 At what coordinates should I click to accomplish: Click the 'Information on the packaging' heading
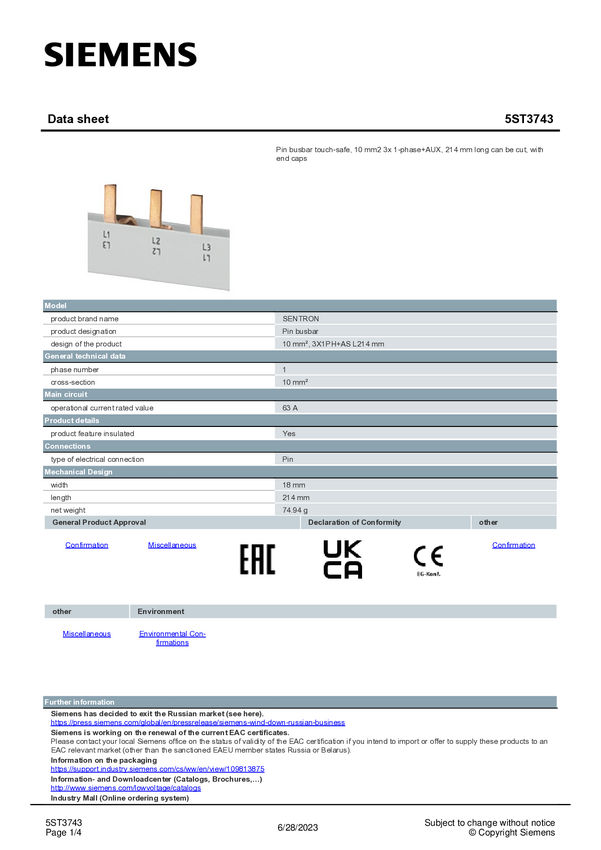104,761
